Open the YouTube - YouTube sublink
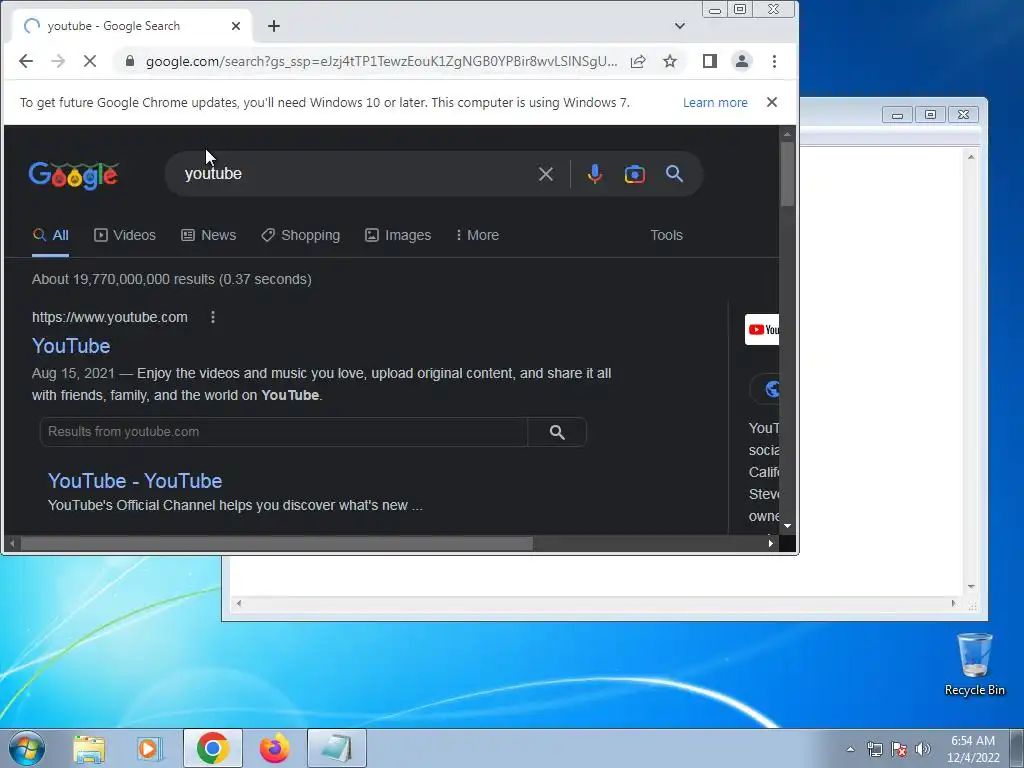The width and height of the screenshot is (1024, 768). (x=135, y=481)
